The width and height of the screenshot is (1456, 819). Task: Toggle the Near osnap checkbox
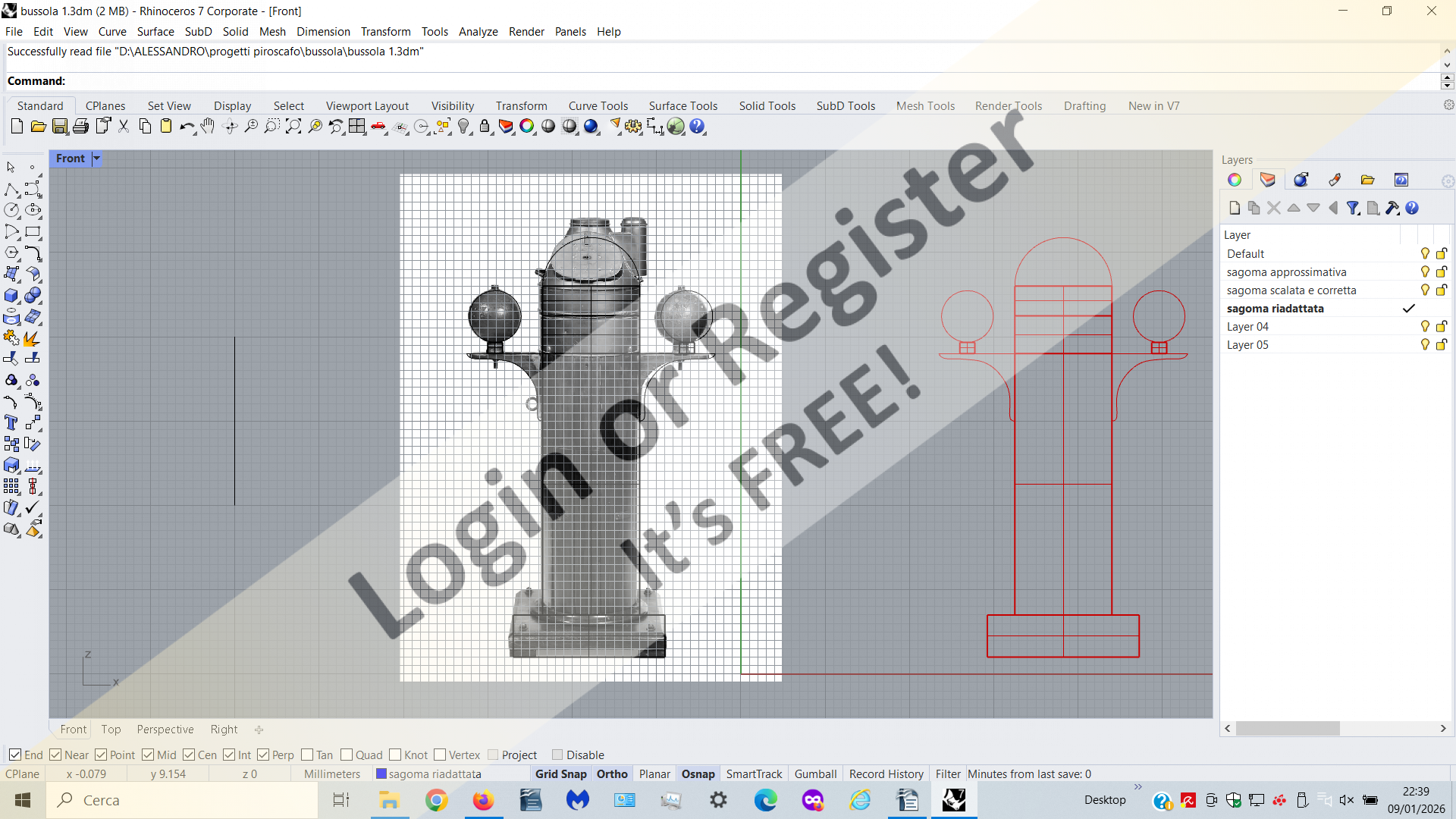[x=55, y=755]
